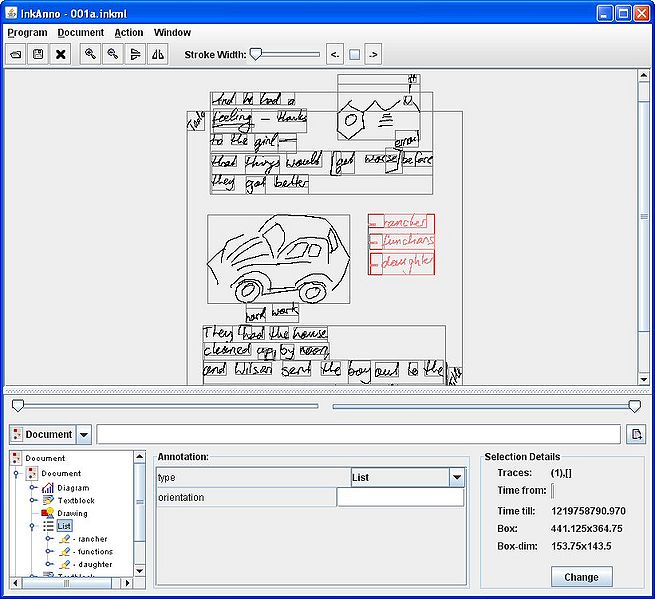
Task: Click the zoom out magnifier icon
Action: 112,54
